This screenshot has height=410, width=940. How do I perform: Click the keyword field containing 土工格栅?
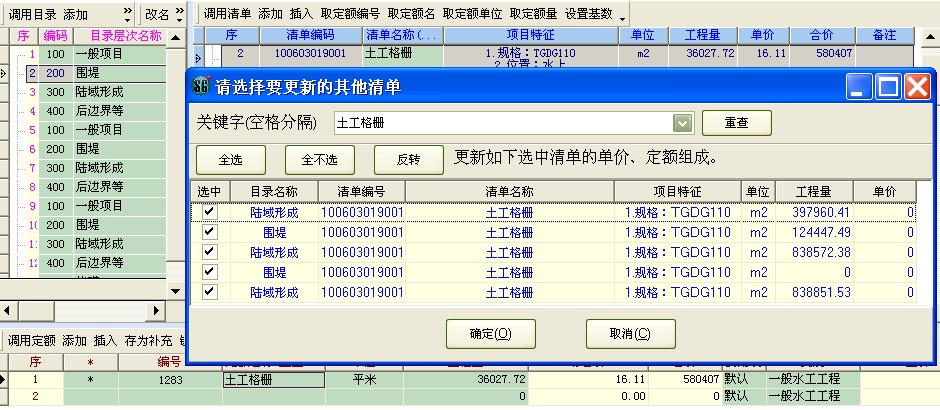coord(500,123)
